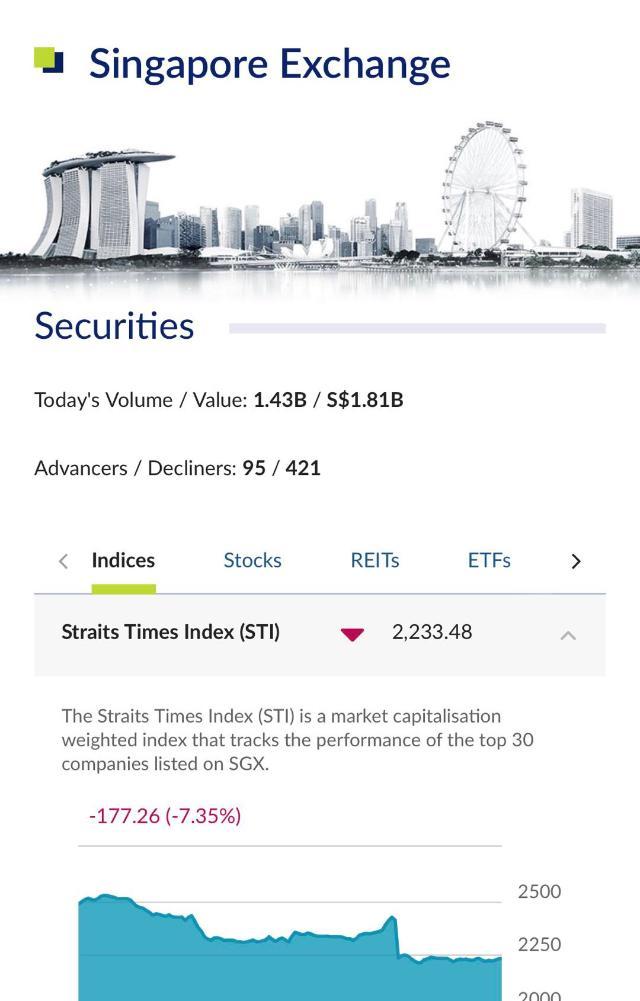This screenshot has height=1001, width=640.
Task: Click the blue STI area chart
Action: 290,960
